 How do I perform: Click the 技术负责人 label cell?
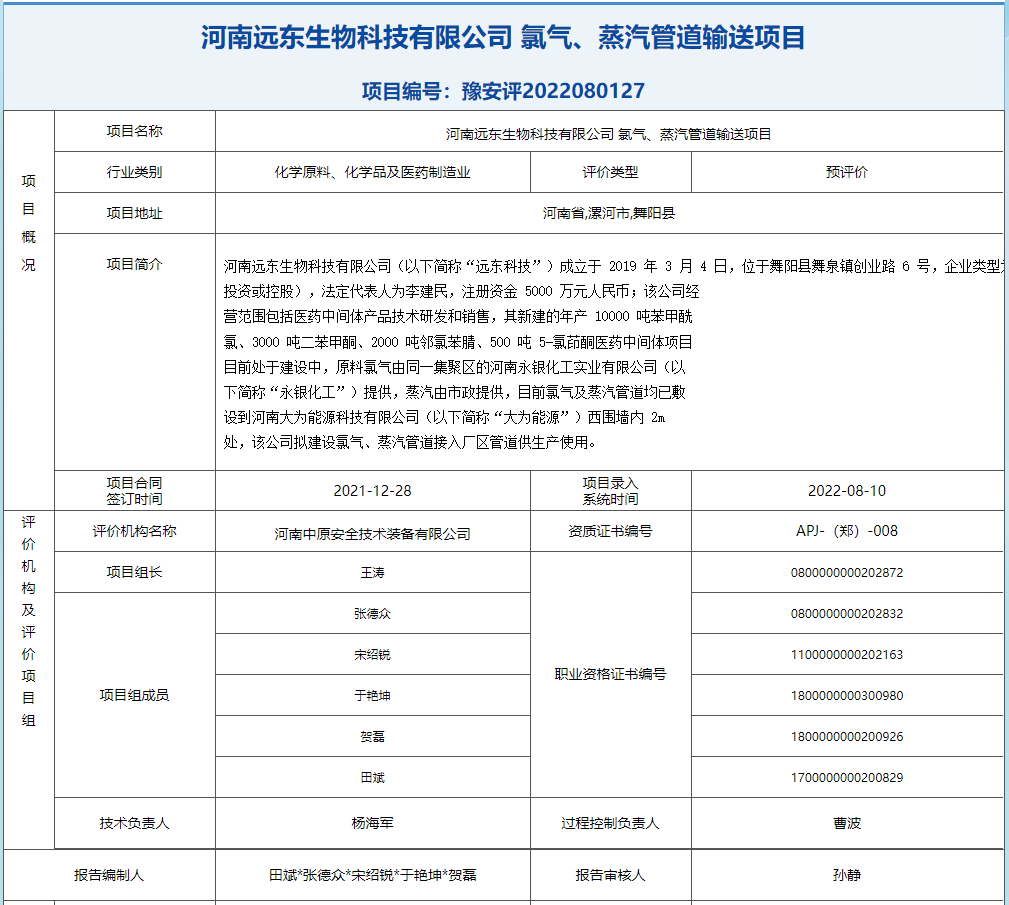pyautogui.click(x=134, y=823)
